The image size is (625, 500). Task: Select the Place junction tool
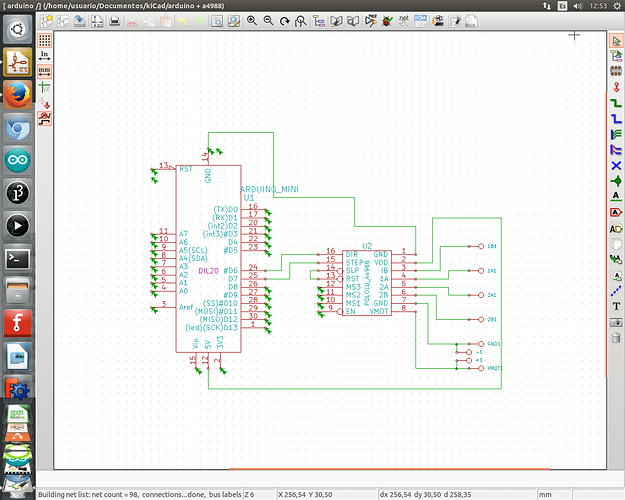pos(616,181)
